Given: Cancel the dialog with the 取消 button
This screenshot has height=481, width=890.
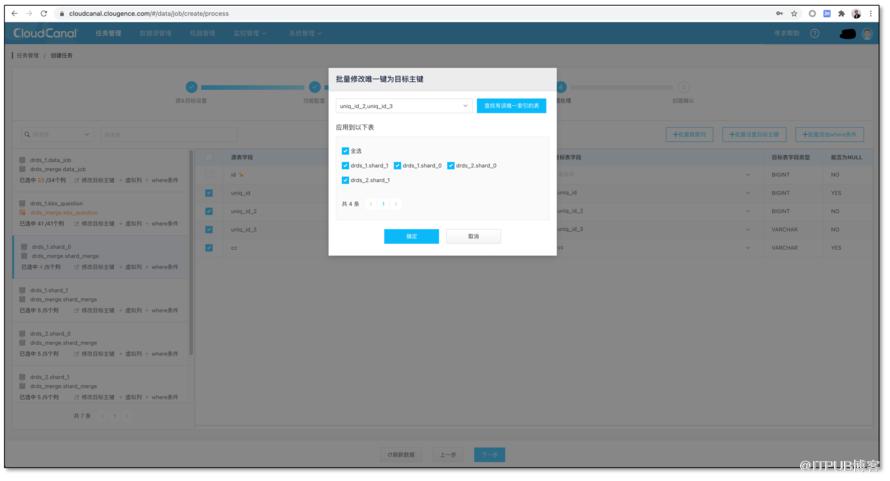Looking at the screenshot, I should [473, 236].
